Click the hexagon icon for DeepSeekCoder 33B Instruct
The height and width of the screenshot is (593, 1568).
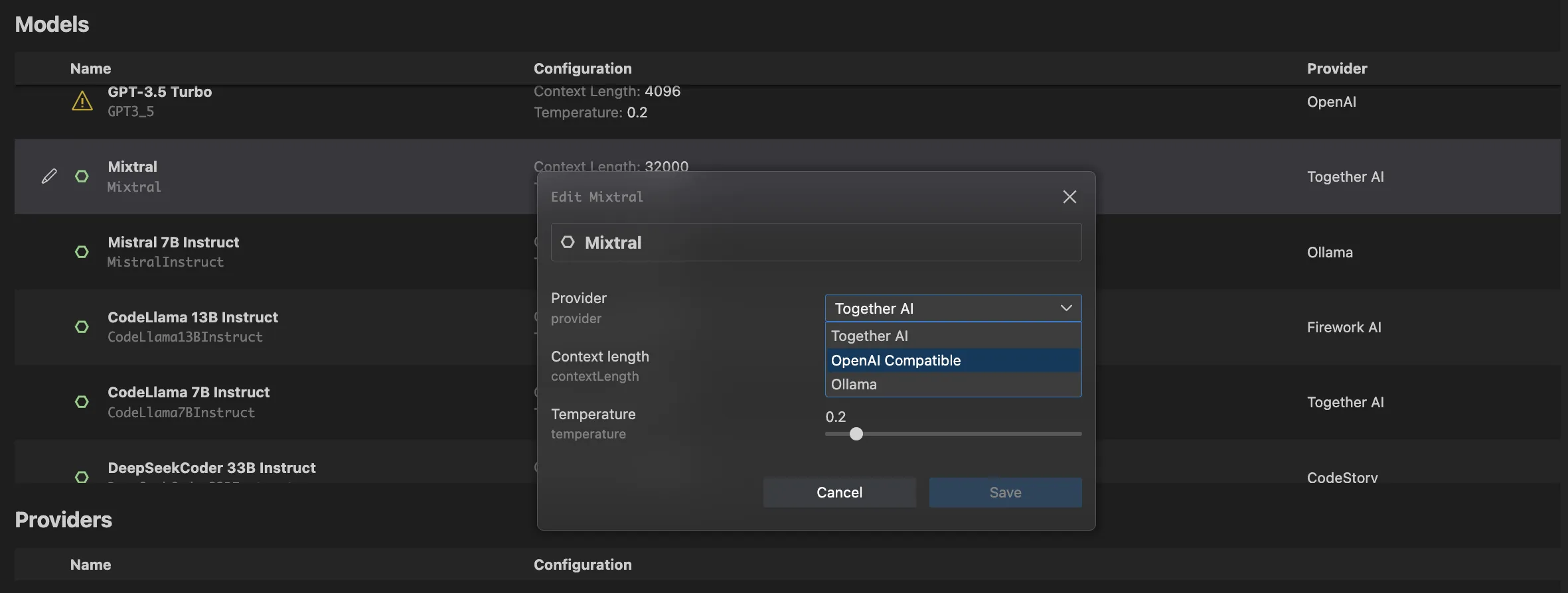(x=82, y=476)
